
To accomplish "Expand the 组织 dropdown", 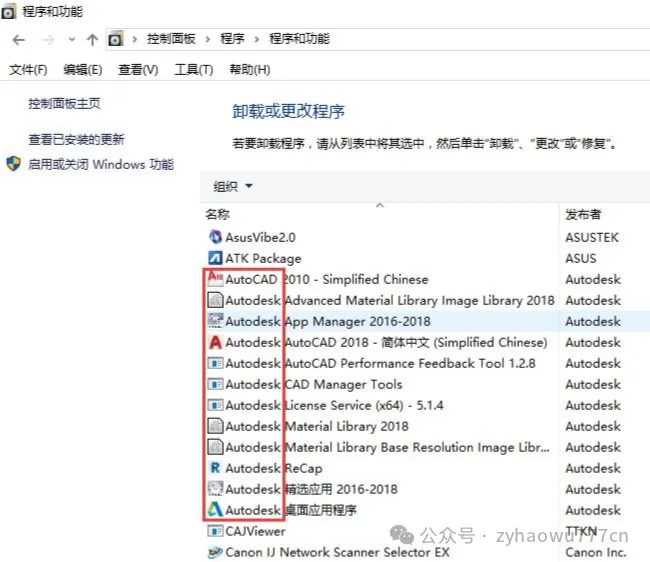I will [249, 186].
